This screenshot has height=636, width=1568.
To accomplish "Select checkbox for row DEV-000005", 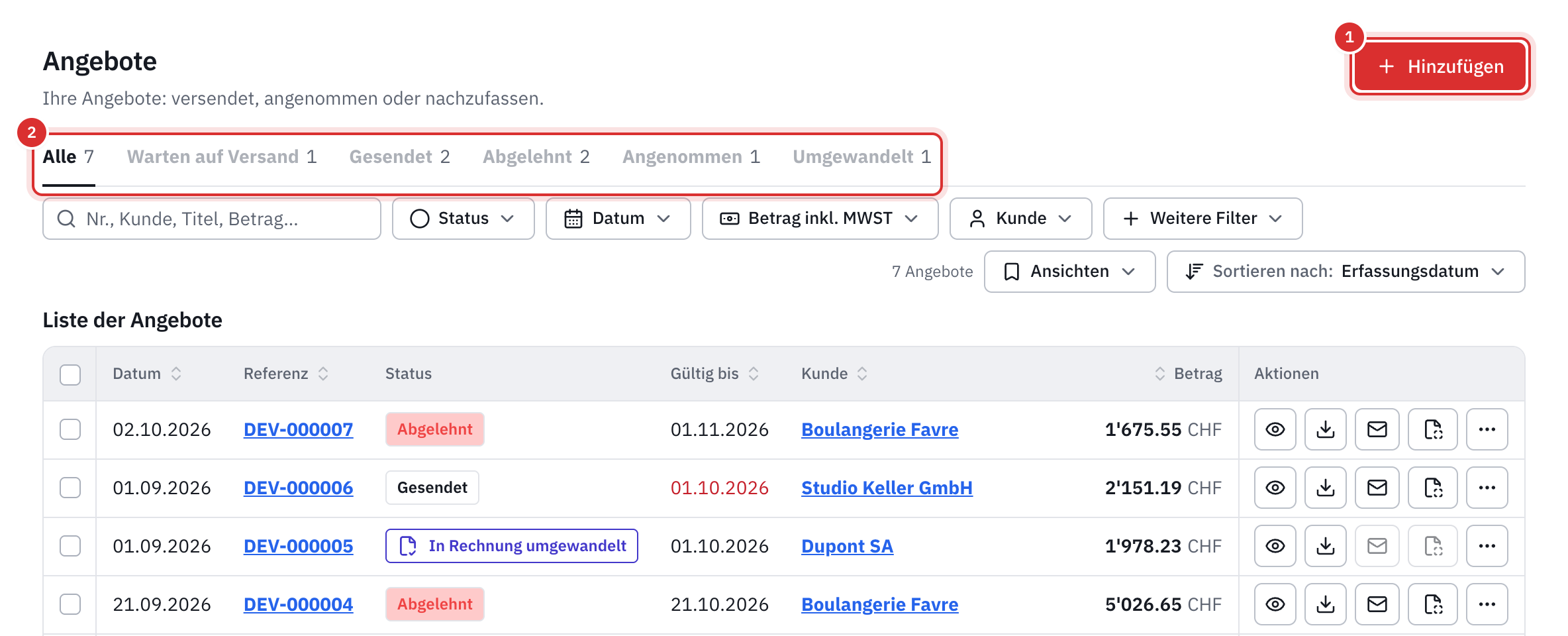I will [70, 546].
